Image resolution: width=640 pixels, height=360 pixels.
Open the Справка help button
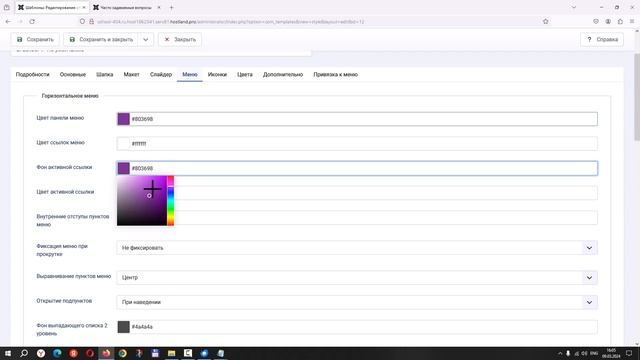pyautogui.click(x=602, y=40)
